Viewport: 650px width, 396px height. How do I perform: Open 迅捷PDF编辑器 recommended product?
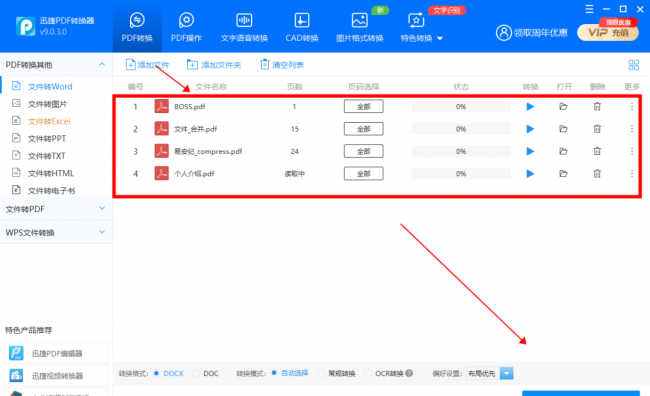pyautogui.click(x=56, y=353)
